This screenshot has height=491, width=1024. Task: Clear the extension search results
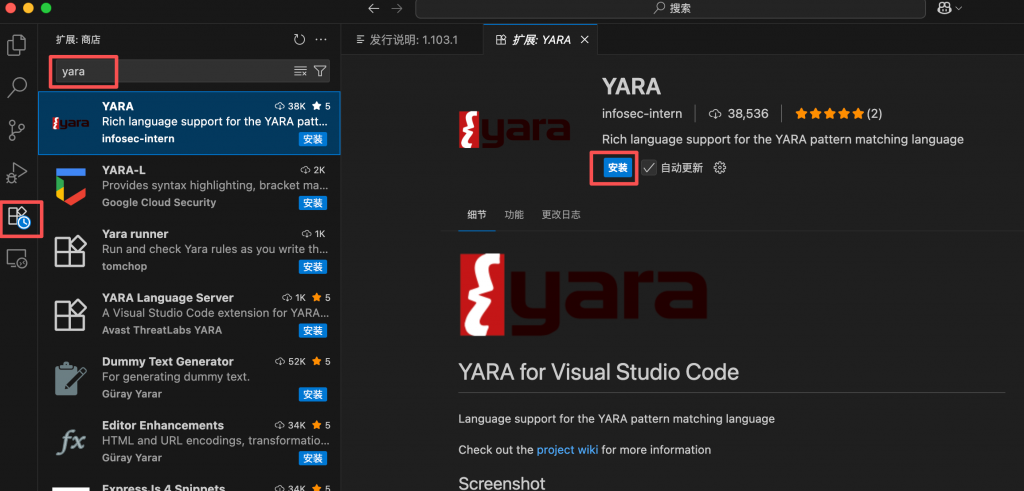pyautogui.click(x=300, y=71)
